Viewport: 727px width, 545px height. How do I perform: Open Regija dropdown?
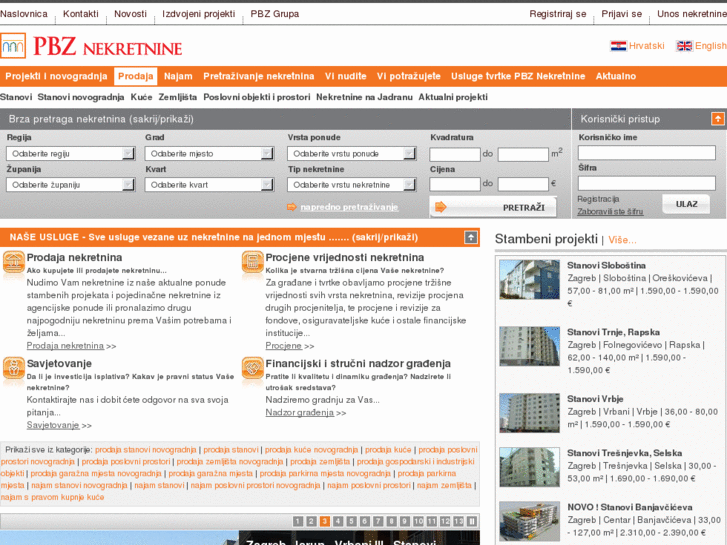click(x=70, y=154)
